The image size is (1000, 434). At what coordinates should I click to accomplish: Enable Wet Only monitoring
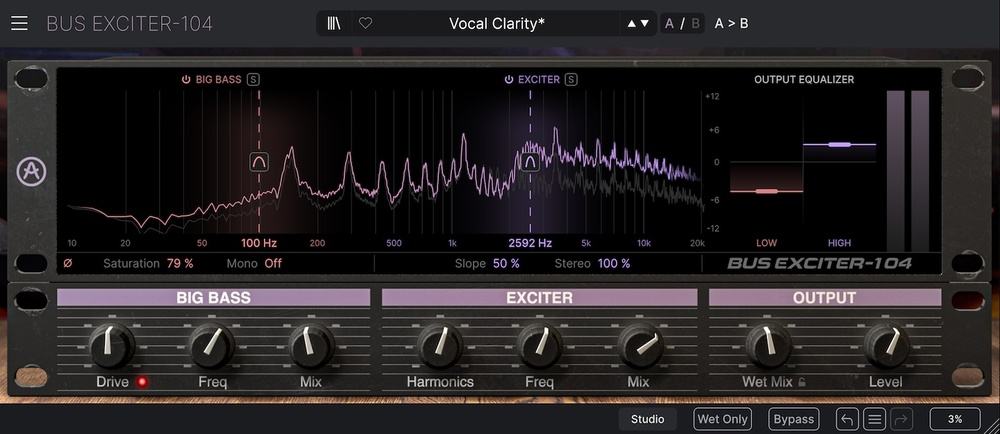coord(723,419)
